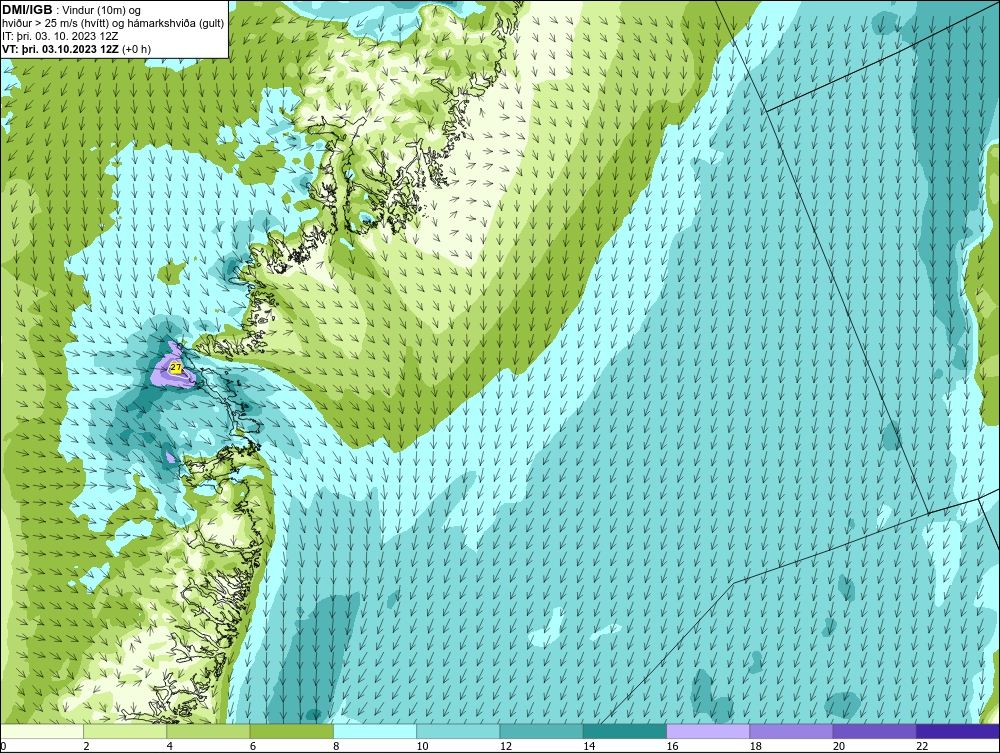1000x753 pixels.
Task: Click the legend value 16
Action: pyautogui.click(x=672, y=746)
